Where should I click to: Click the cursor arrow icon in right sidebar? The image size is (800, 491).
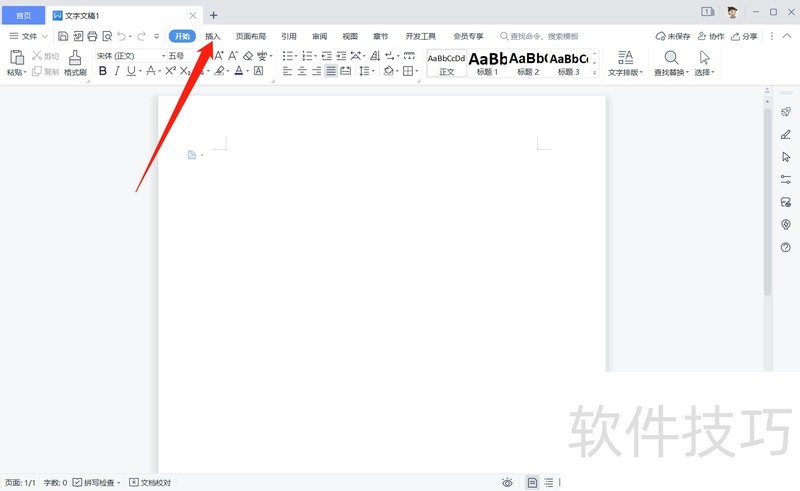[786, 157]
